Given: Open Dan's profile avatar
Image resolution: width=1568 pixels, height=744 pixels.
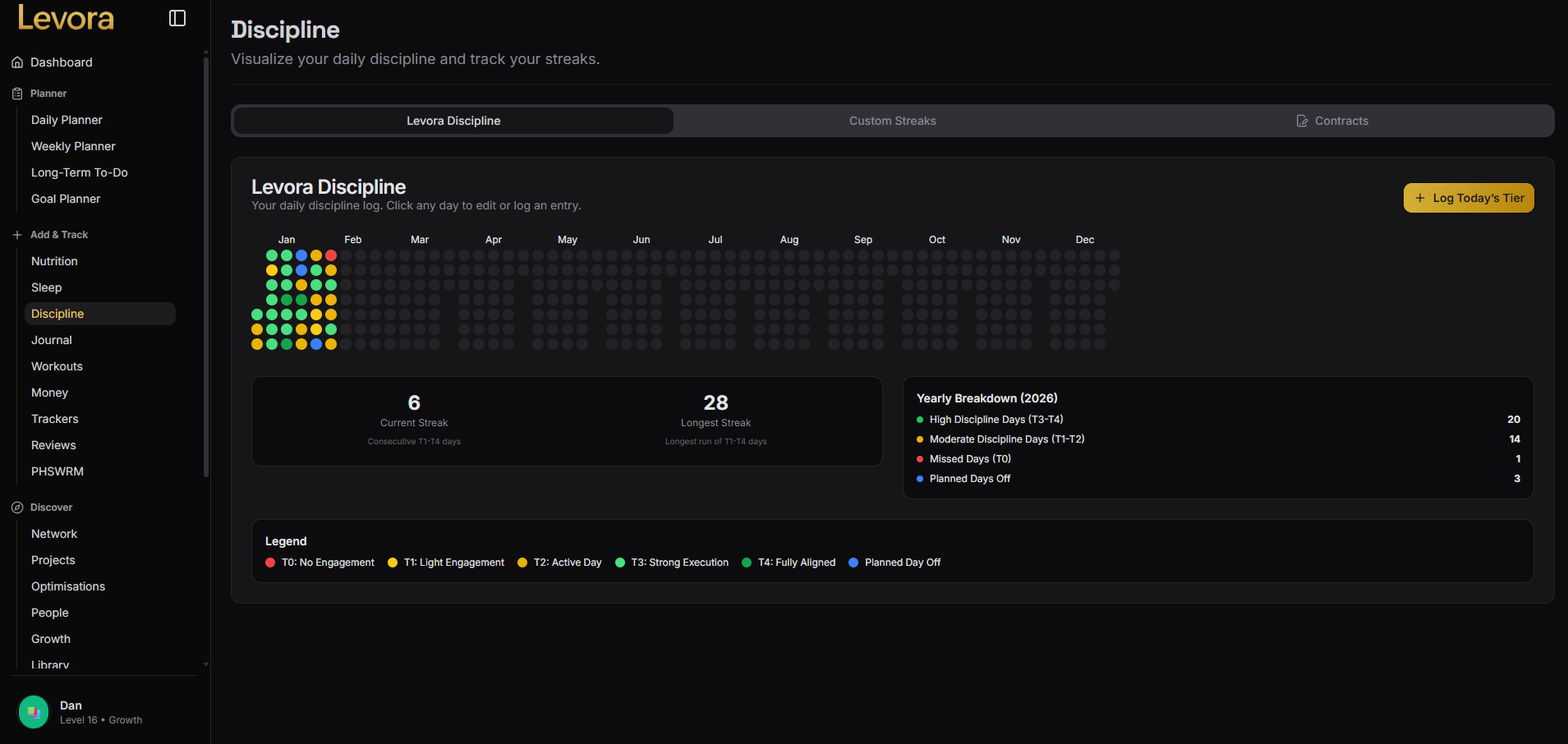Looking at the screenshot, I should [33, 711].
